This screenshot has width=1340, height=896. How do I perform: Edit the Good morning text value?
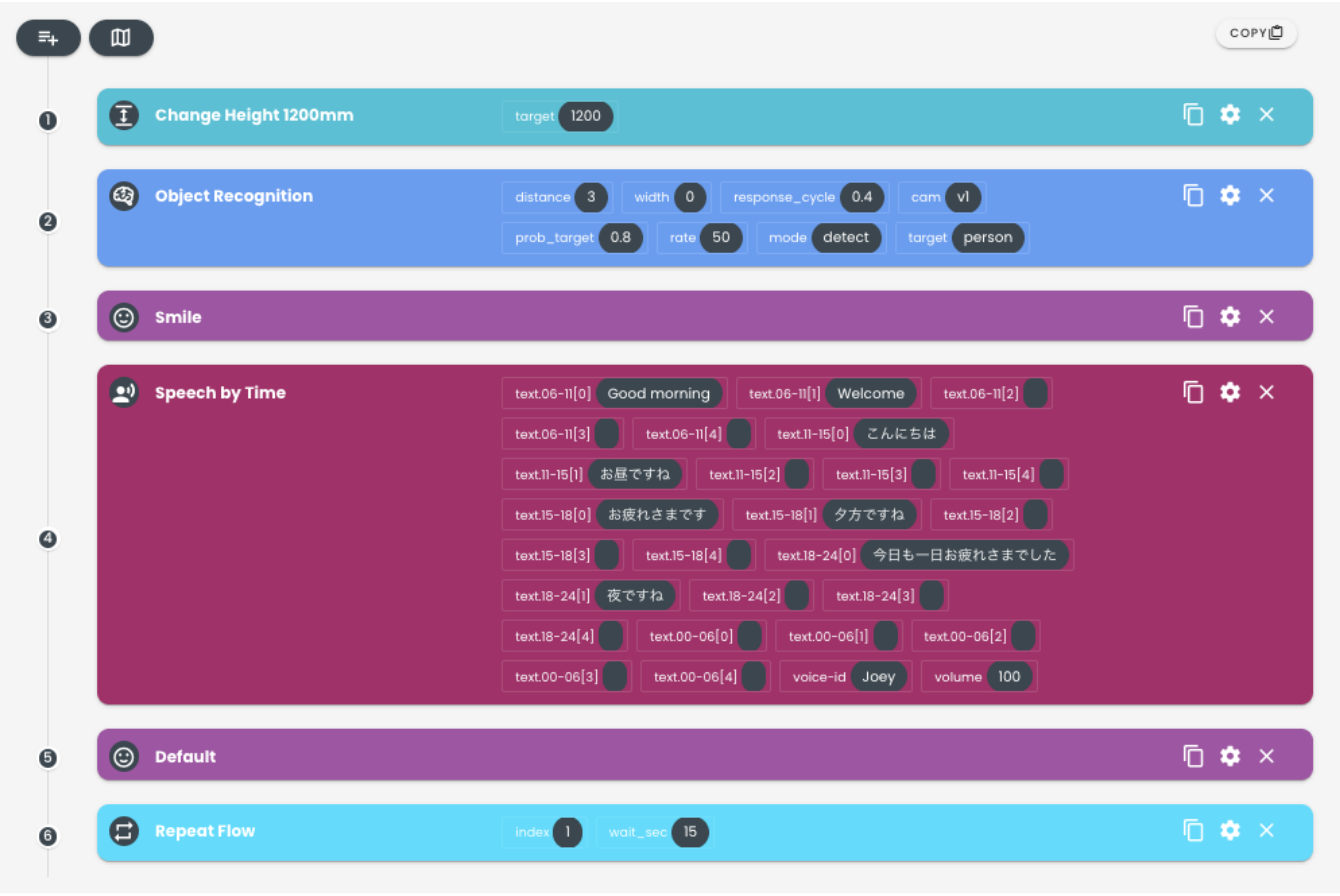pos(659,393)
